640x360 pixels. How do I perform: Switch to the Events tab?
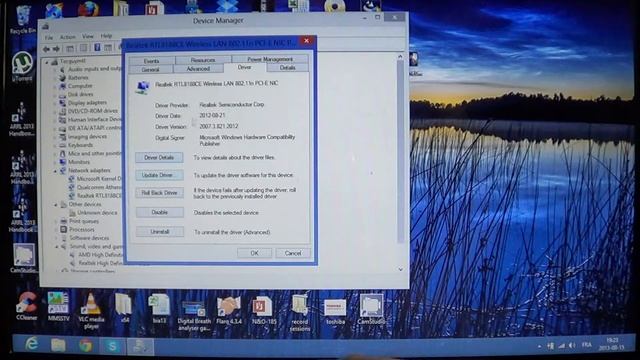(x=151, y=61)
